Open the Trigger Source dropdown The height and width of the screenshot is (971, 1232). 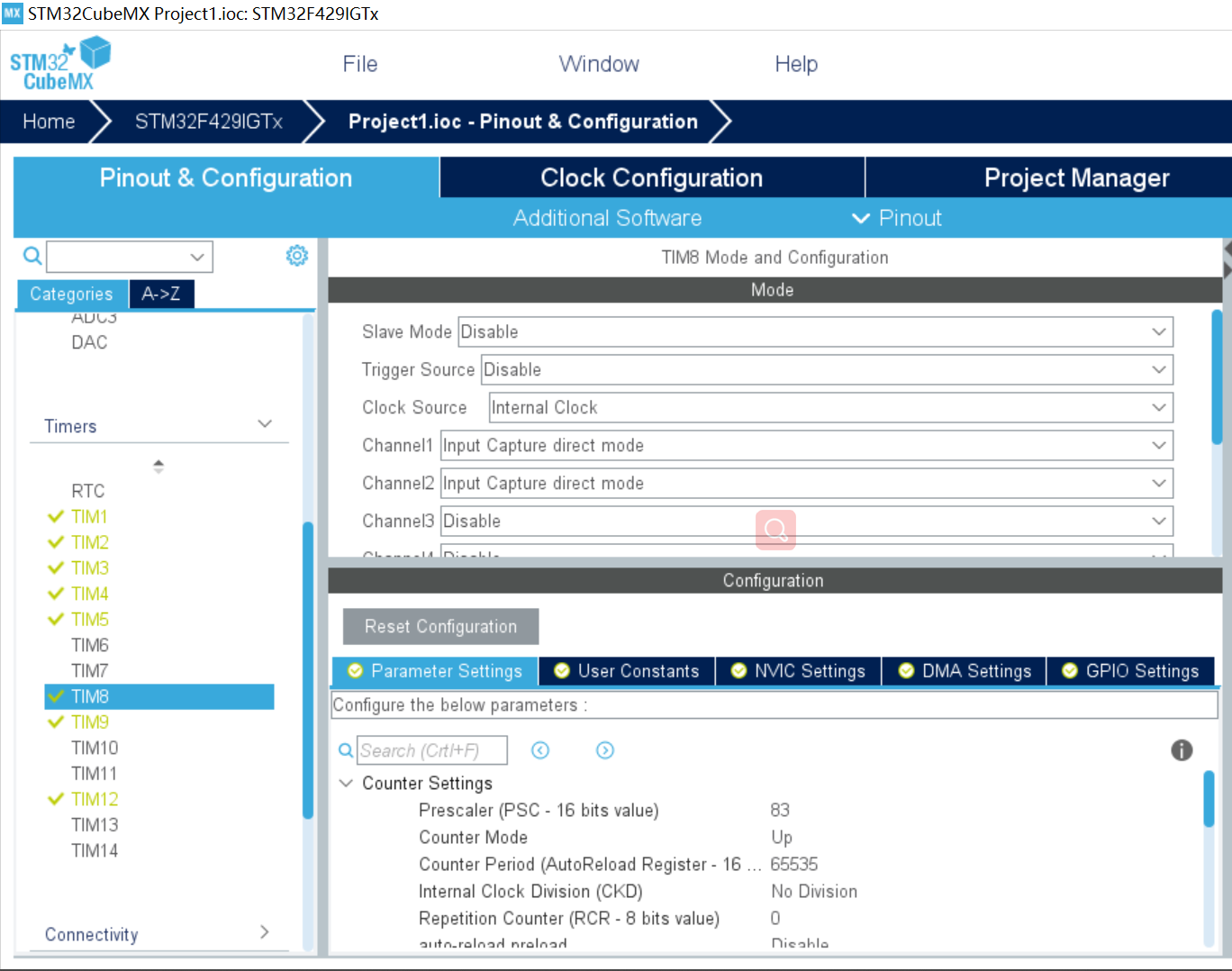[x=827, y=369]
